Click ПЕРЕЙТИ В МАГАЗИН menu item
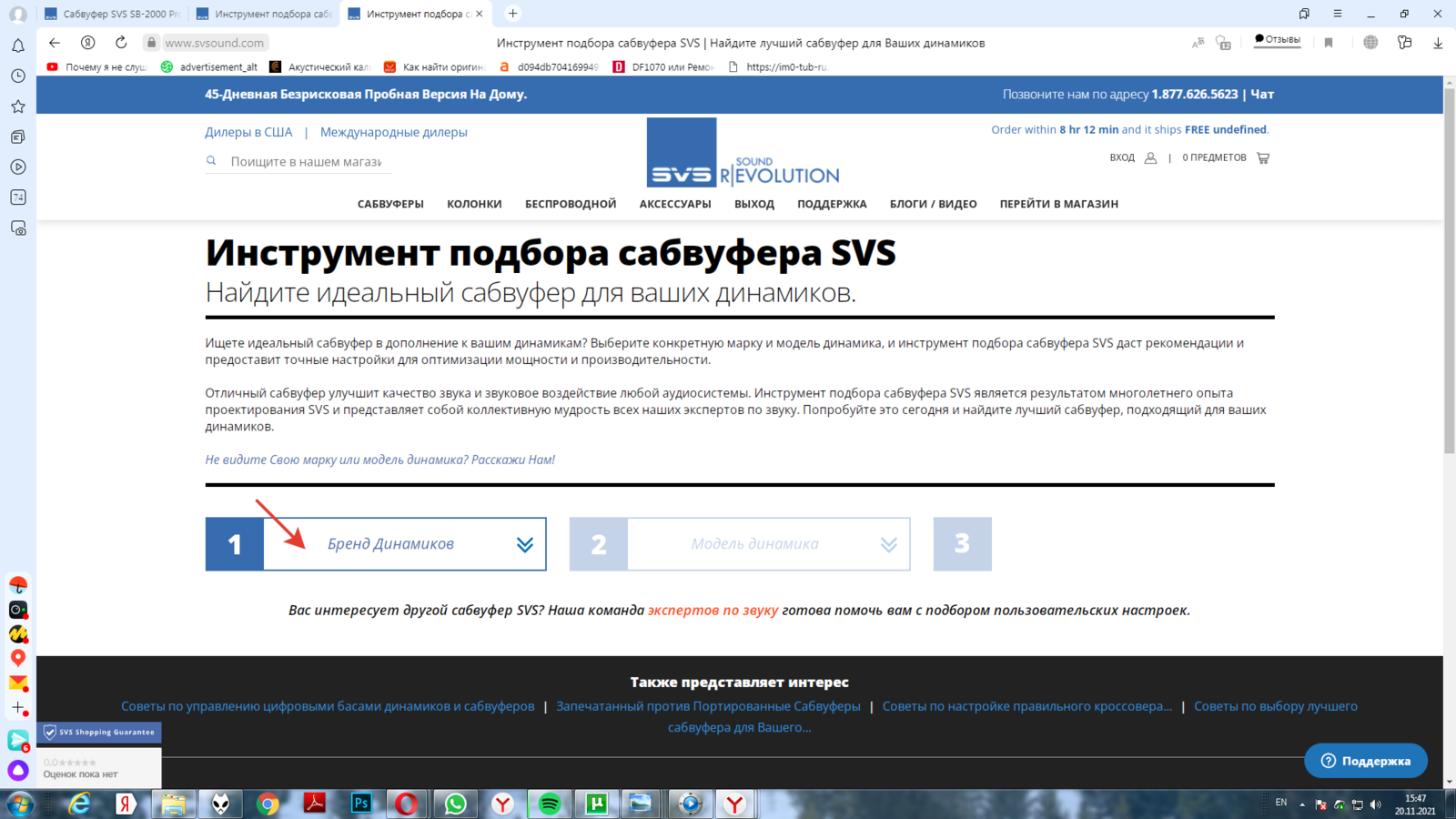The width and height of the screenshot is (1456, 819). 1059,204
